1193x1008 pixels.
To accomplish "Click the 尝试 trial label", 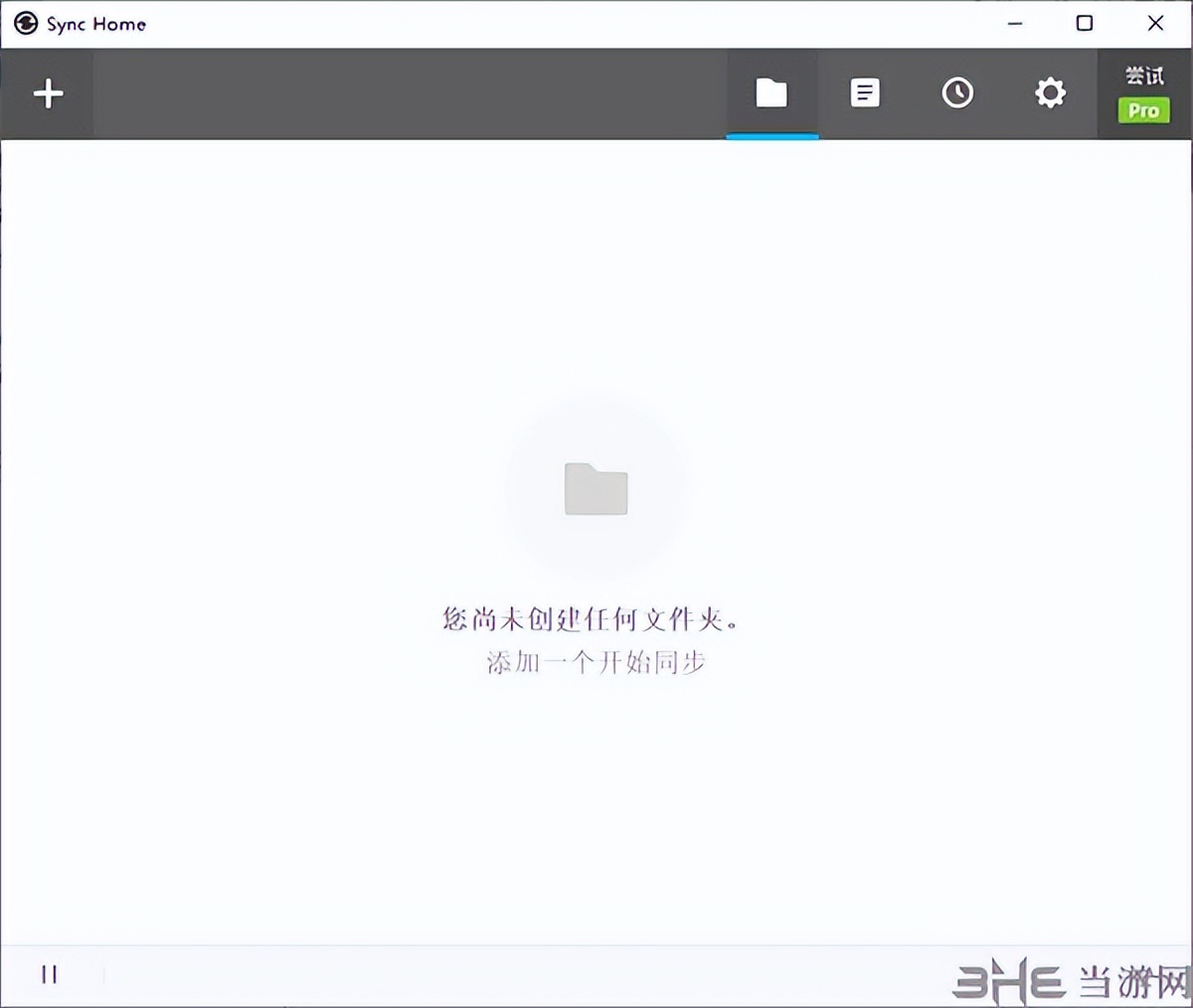I will (1142, 75).
